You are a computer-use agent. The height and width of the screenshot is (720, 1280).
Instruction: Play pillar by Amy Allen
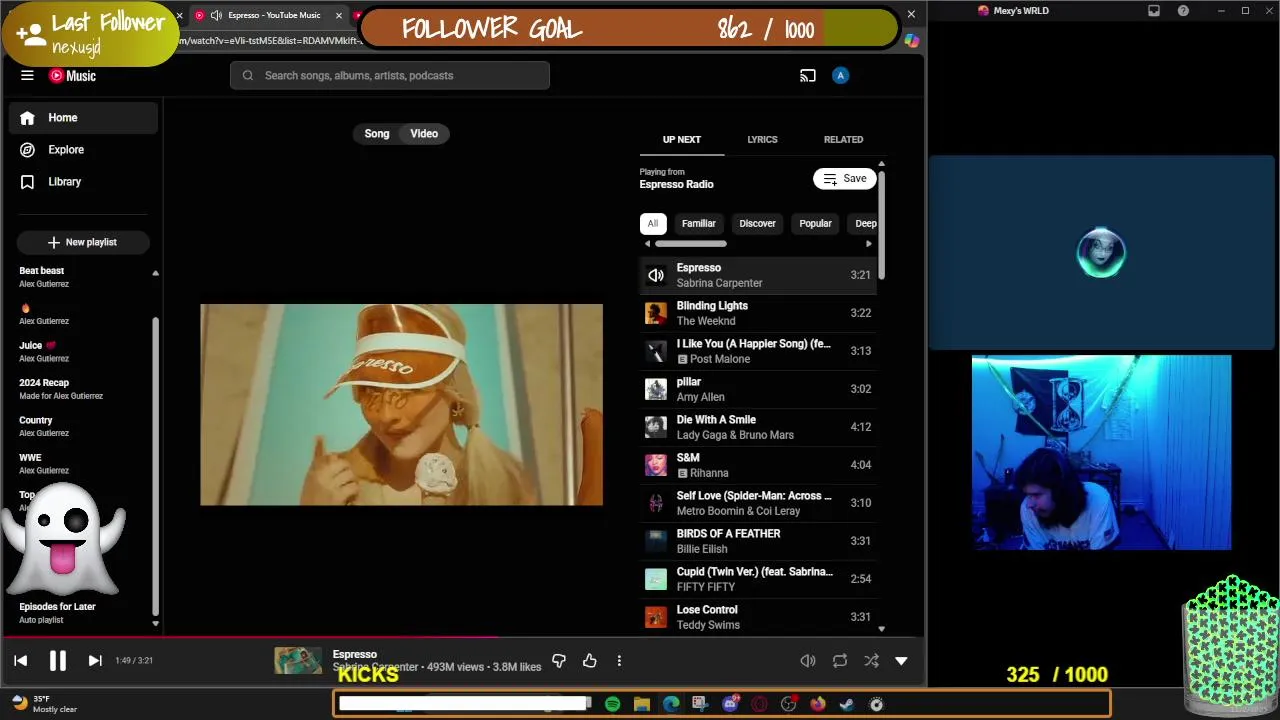click(x=758, y=389)
